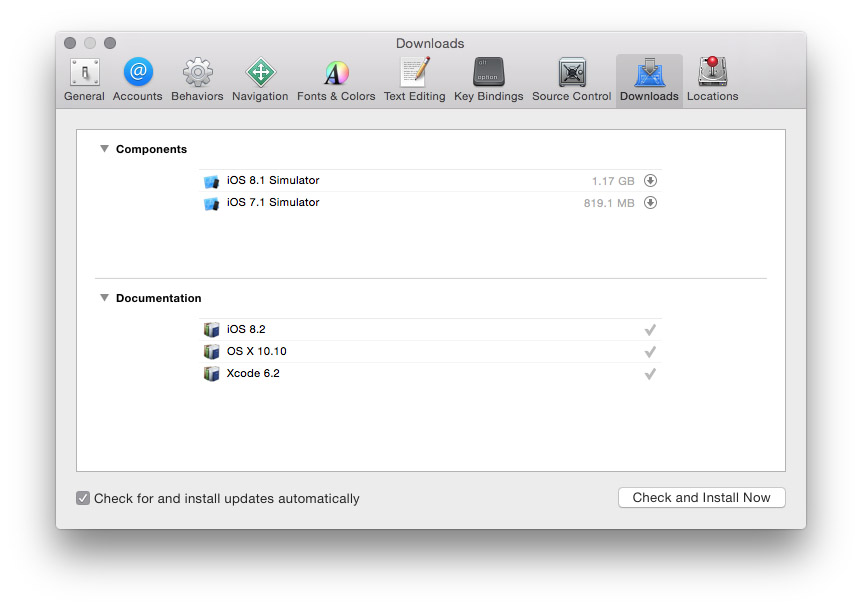This screenshot has height=609, width=862.
Task: Collapse the Documentation section
Action: point(104,298)
